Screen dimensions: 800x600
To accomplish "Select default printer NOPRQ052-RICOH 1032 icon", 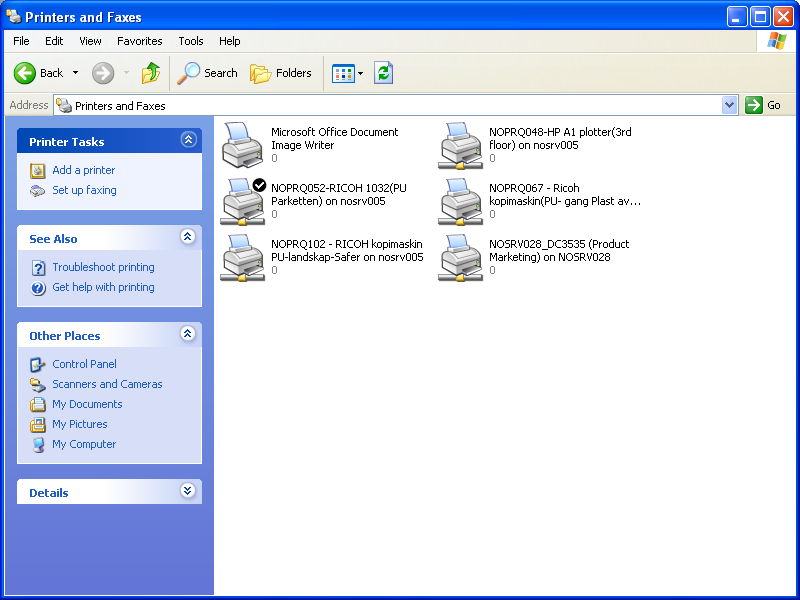I will click(x=242, y=200).
